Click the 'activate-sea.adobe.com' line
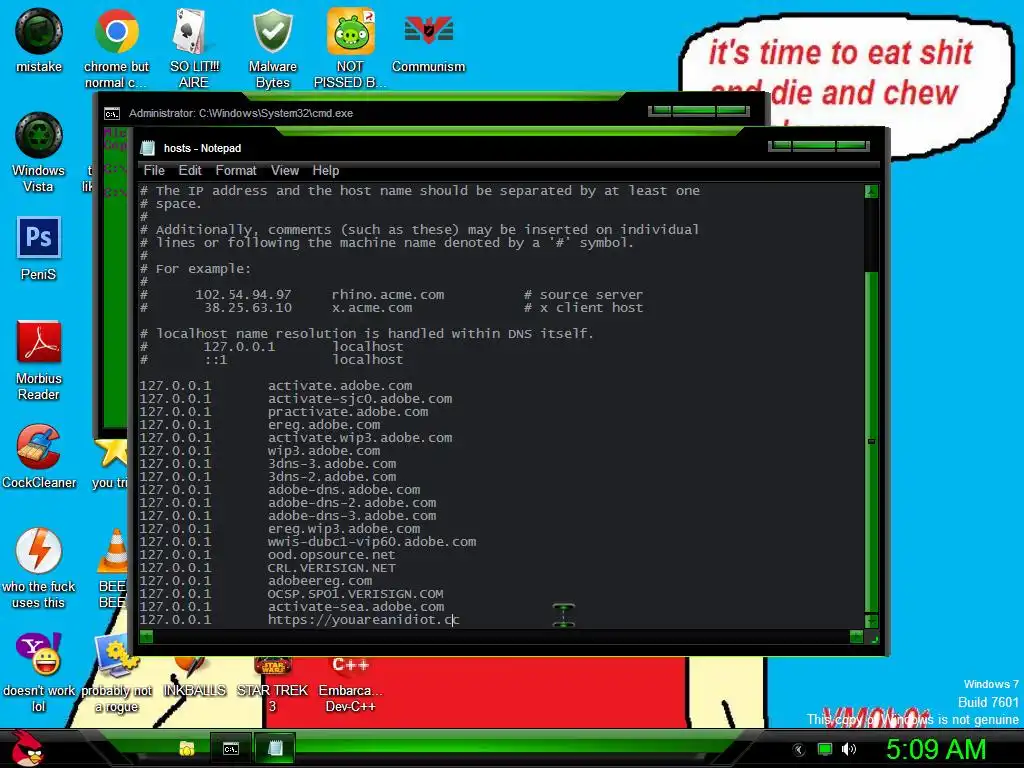 click(x=356, y=607)
